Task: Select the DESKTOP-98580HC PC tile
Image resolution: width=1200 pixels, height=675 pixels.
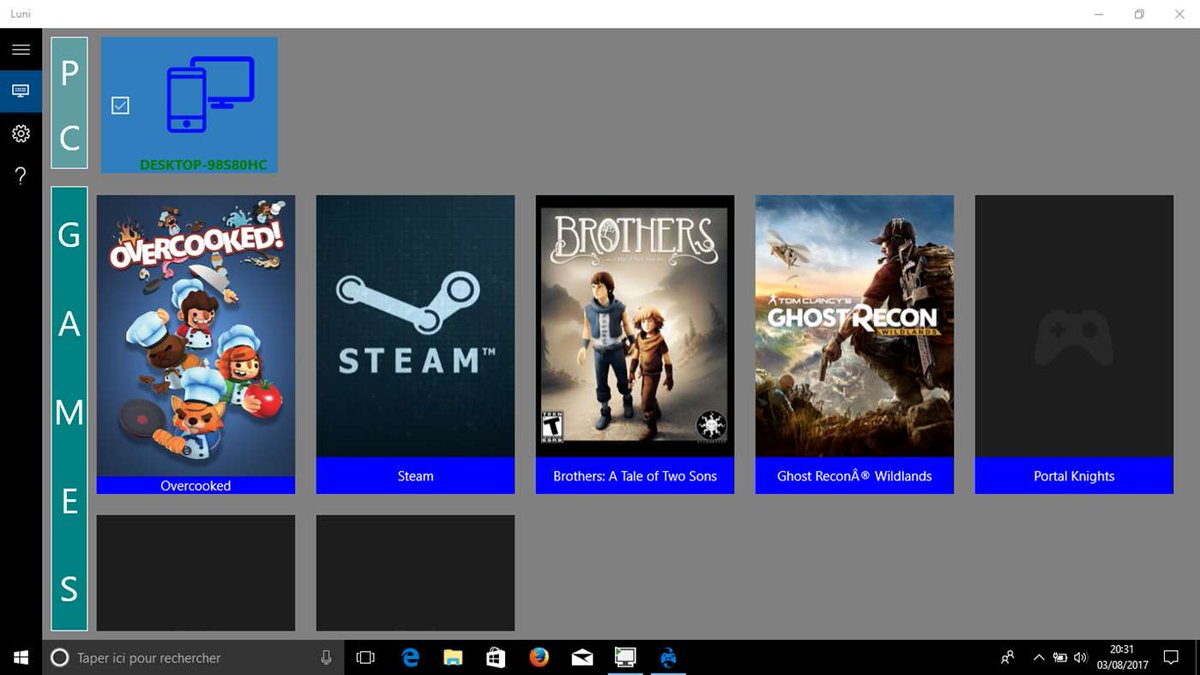Action: coord(189,105)
